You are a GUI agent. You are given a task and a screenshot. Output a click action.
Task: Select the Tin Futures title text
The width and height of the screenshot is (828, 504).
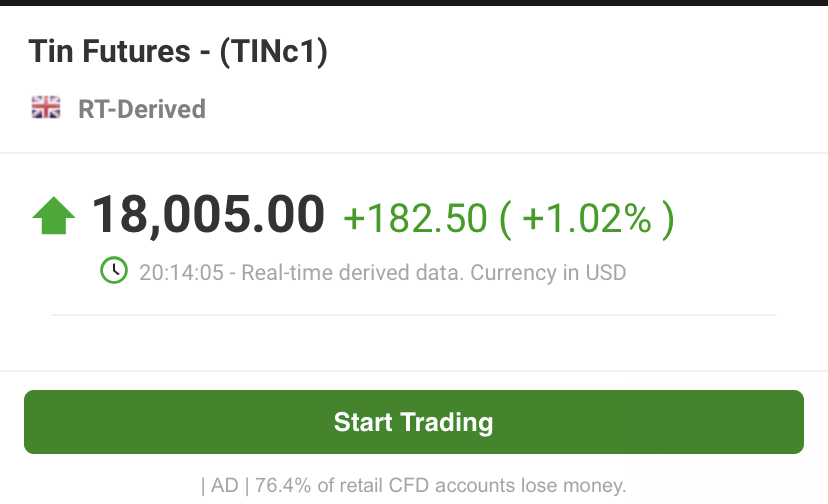coord(109,51)
